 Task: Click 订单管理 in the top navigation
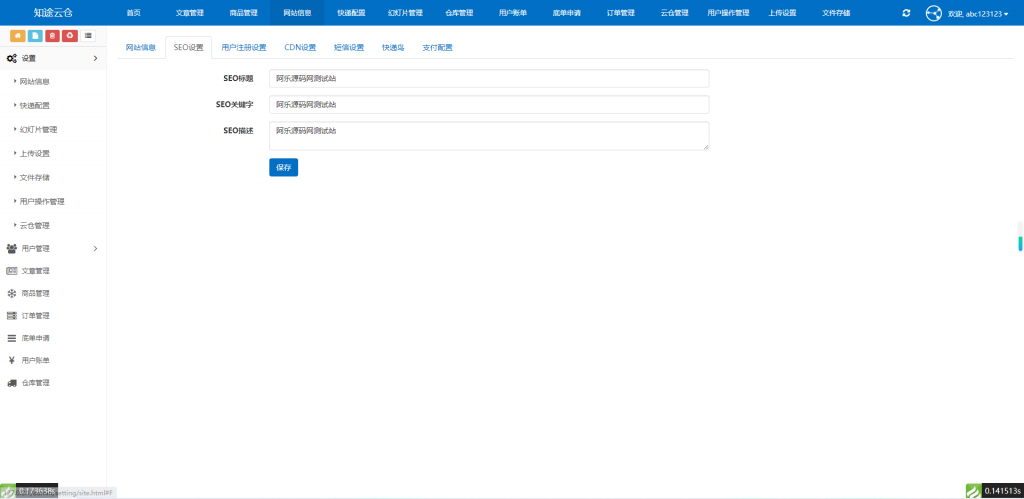(620, 13)
